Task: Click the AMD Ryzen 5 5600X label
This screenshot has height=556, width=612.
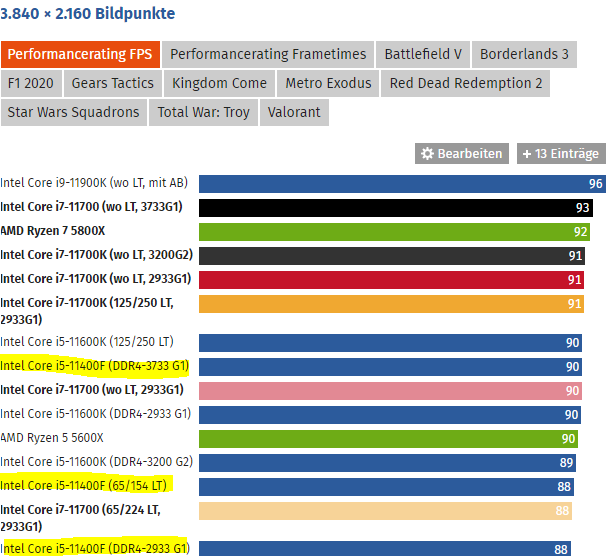Action: tap(52, 438)
